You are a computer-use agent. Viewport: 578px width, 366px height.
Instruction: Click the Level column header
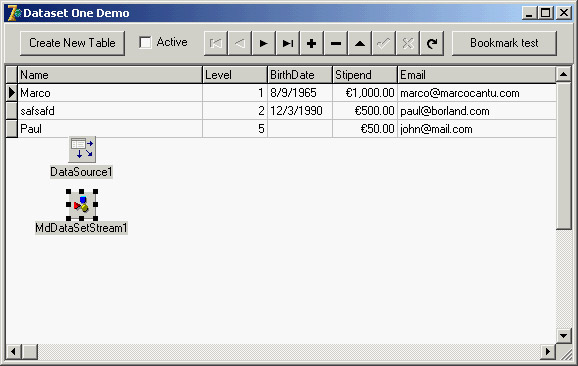[x=235, y=75]
